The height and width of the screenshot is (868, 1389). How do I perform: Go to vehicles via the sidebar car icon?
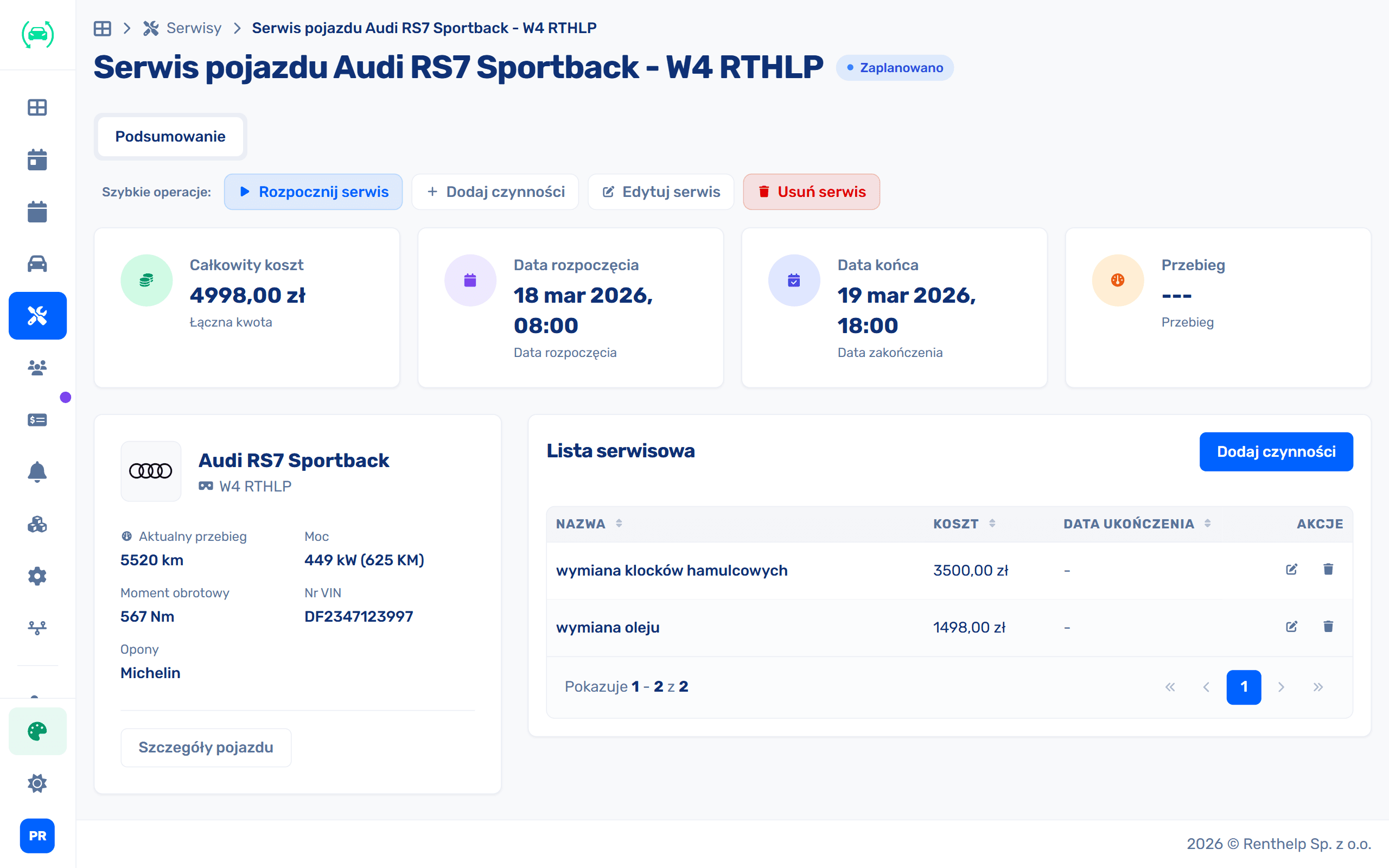(x=37, y=264)
